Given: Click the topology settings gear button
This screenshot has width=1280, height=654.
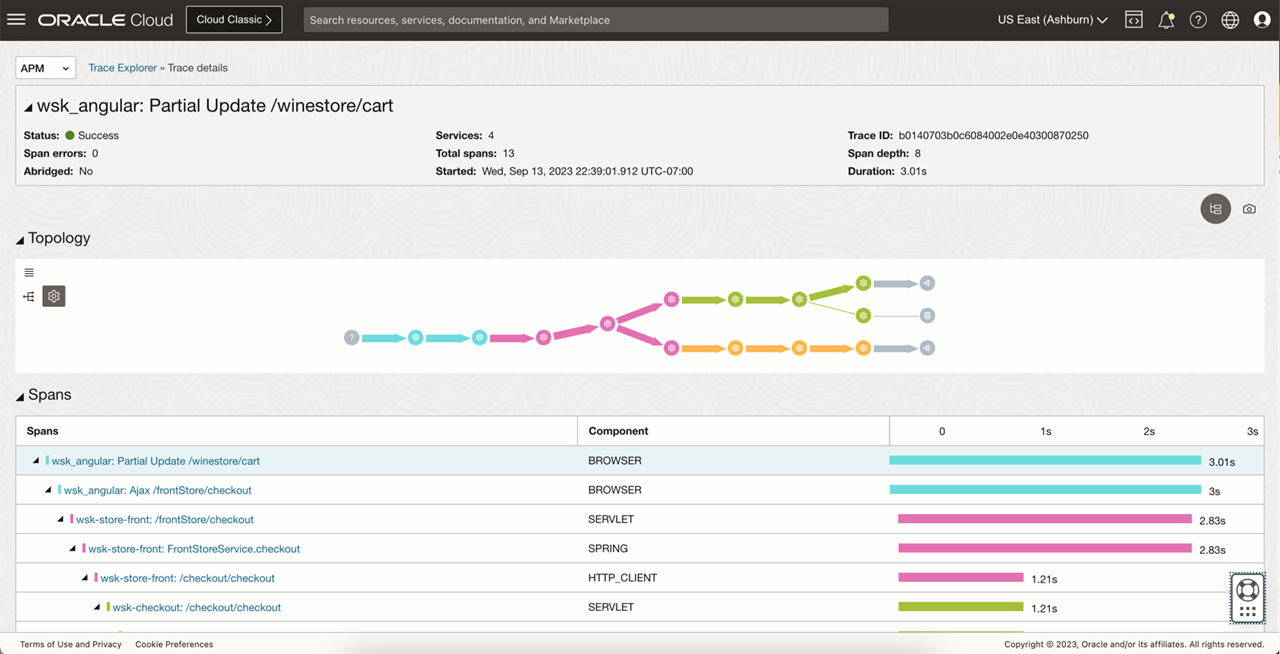Looking at the screenshot, I should point(54,296).
